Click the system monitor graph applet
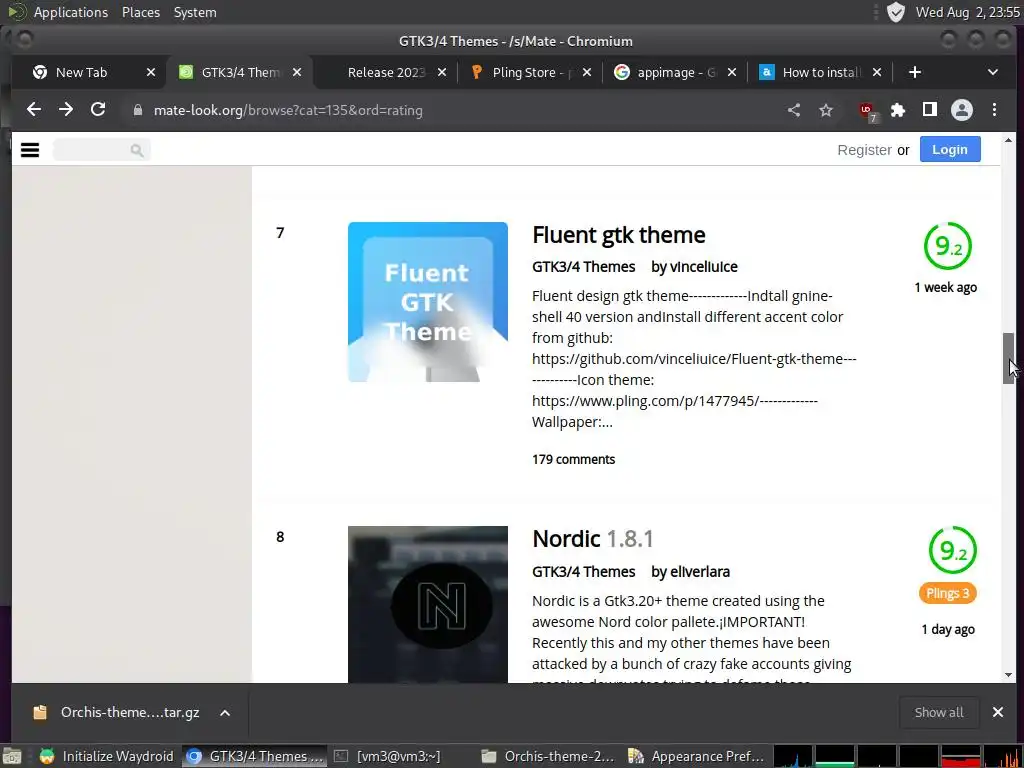 (898, 756)
